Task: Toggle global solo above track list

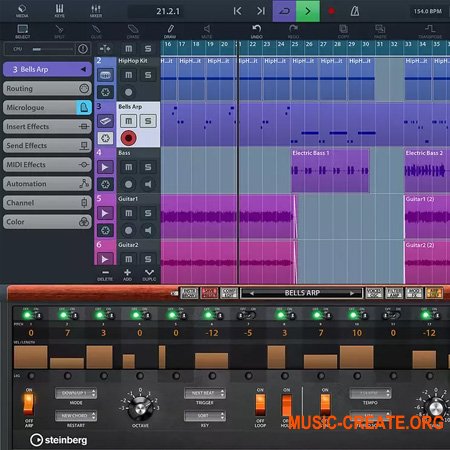Action: click(148, 49)
